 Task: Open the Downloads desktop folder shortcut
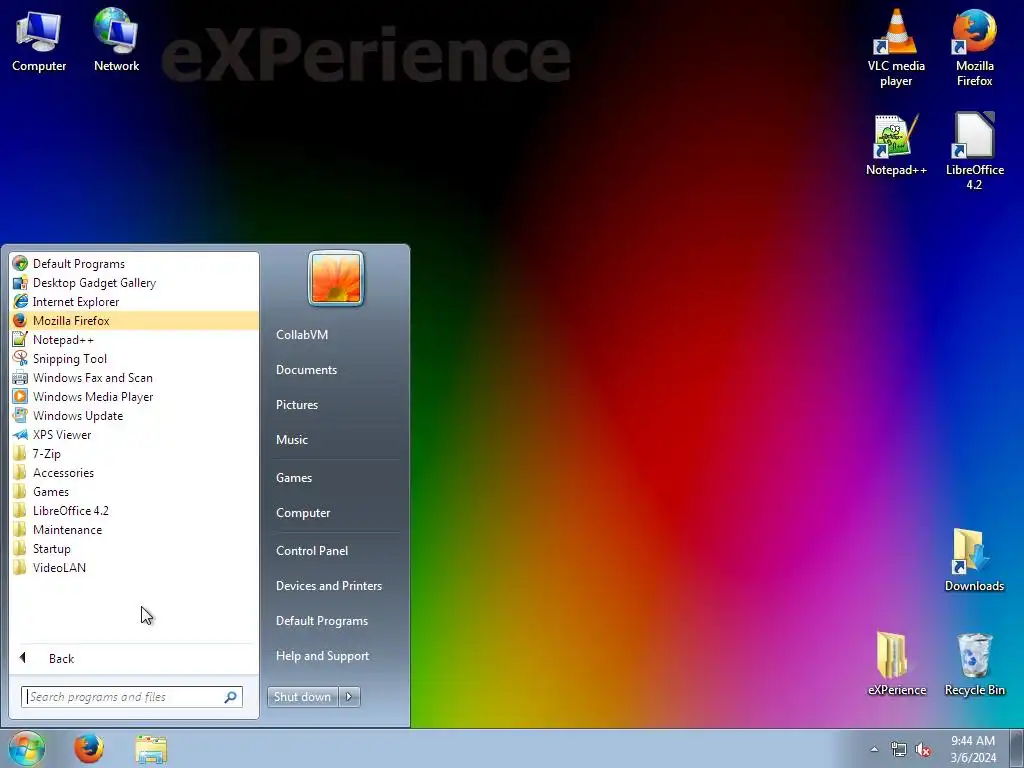click(x=974, y=561)
